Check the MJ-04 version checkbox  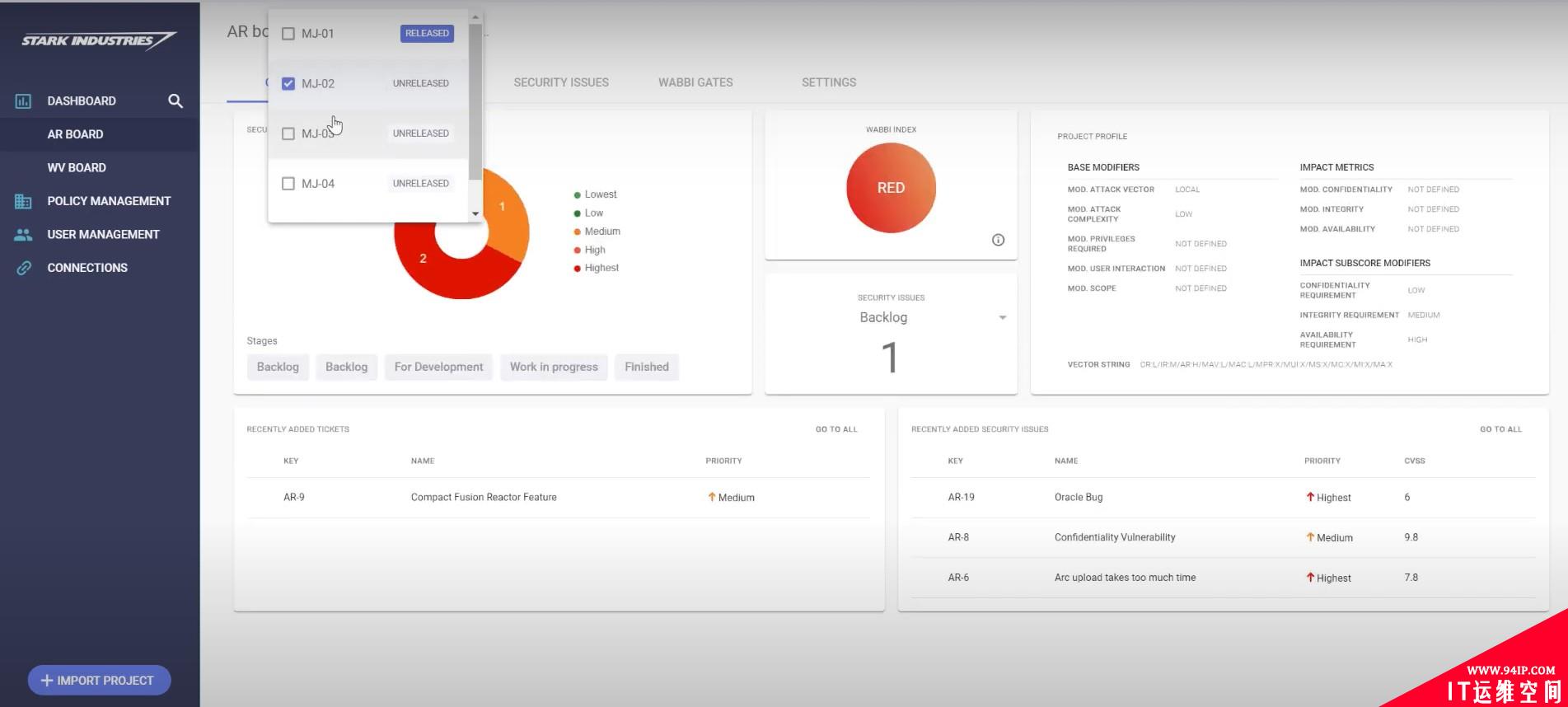[x=288, y=184]
